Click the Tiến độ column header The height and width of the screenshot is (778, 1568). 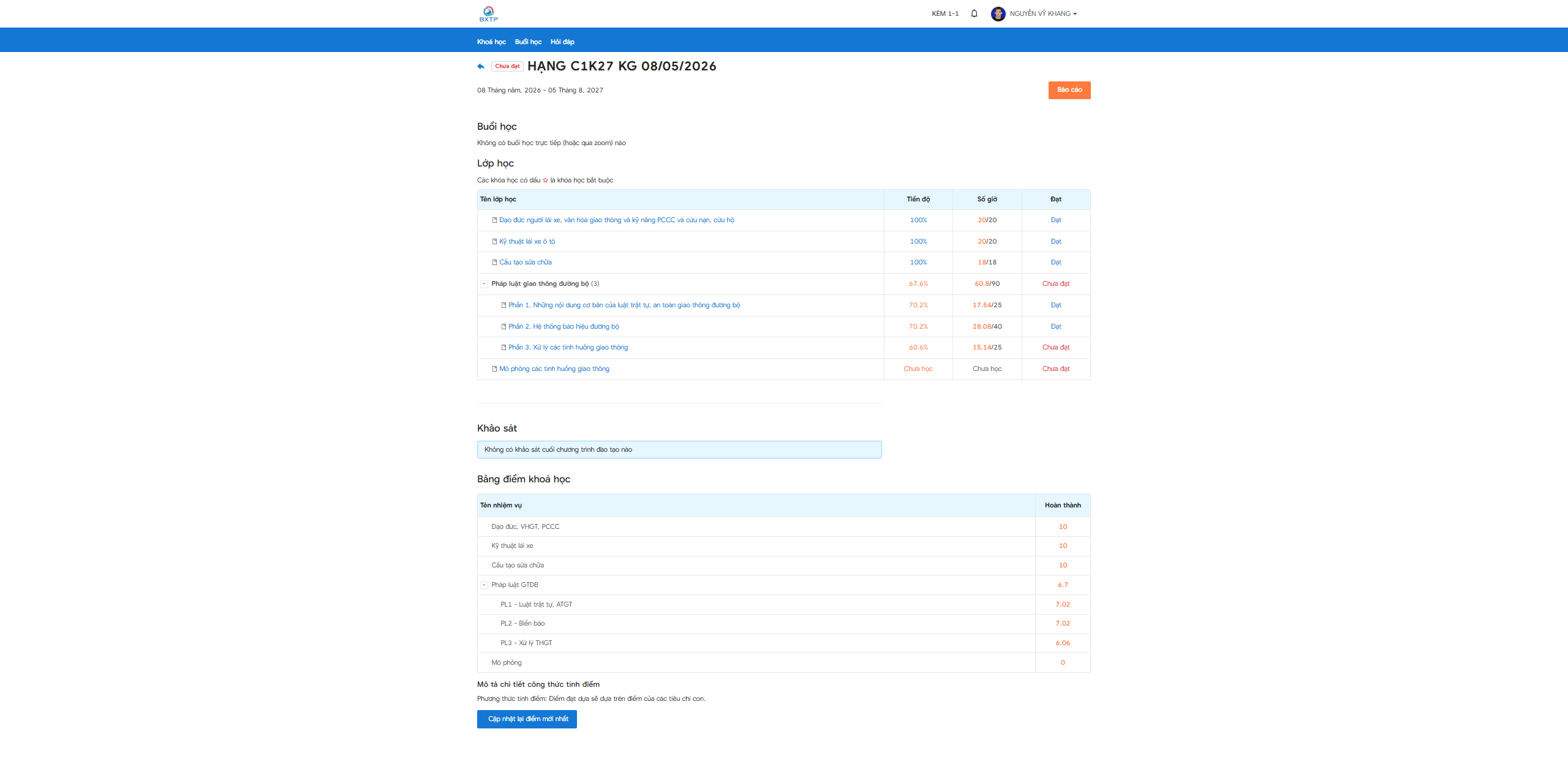click(918, 199)
